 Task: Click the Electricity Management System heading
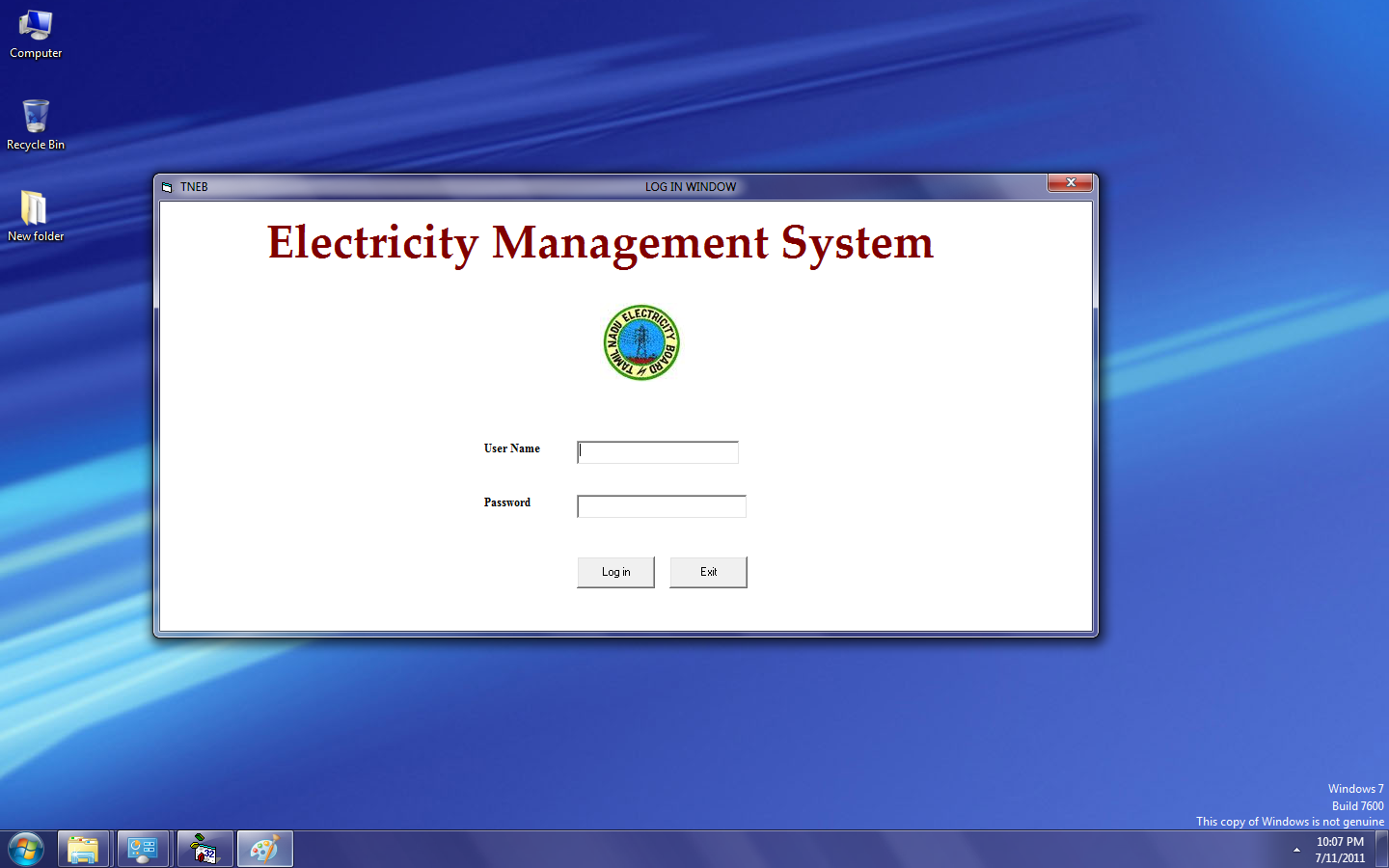tap(600, 243)
